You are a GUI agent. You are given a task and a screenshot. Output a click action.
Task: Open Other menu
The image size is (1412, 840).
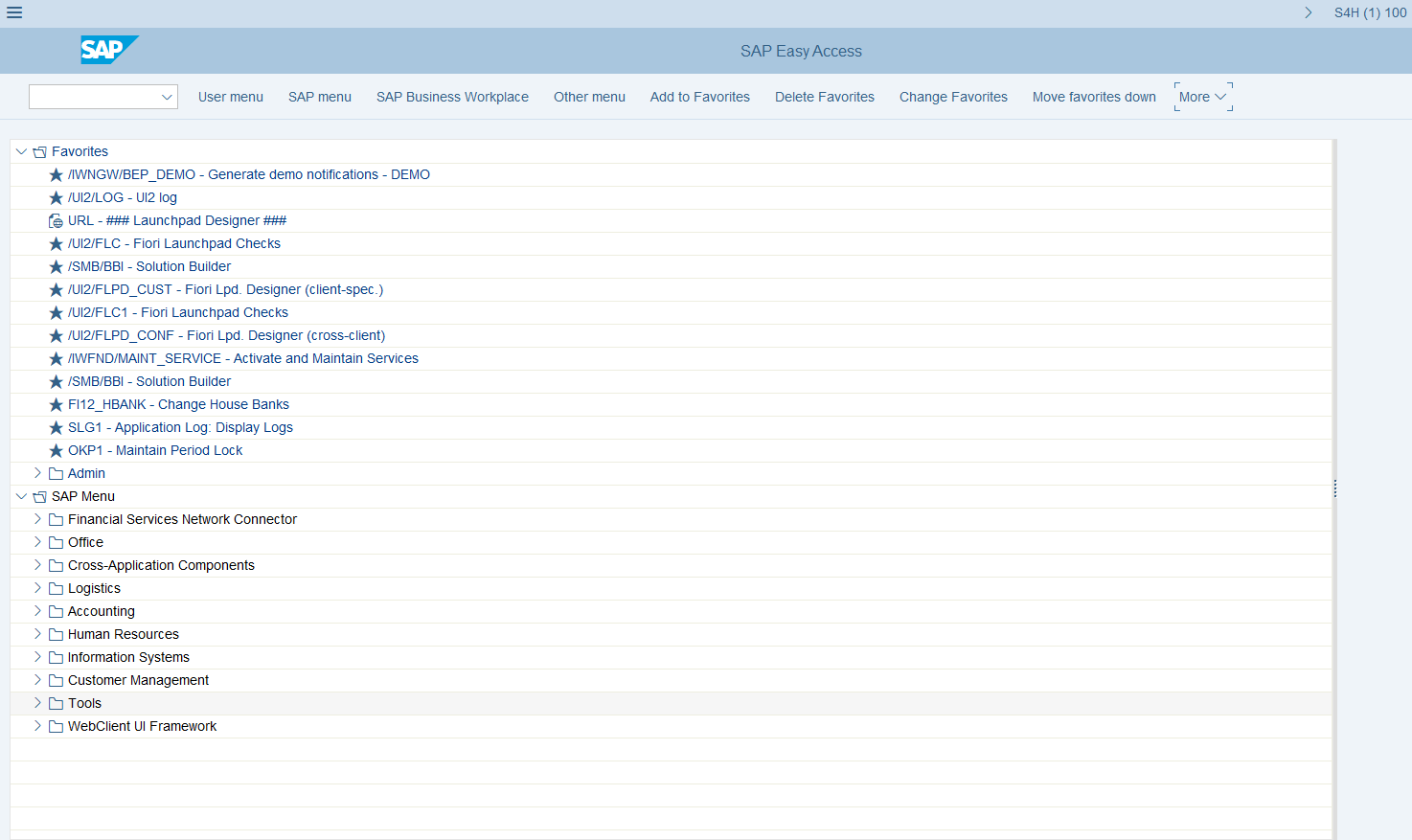pyautogui.click(x=589, y=97)
